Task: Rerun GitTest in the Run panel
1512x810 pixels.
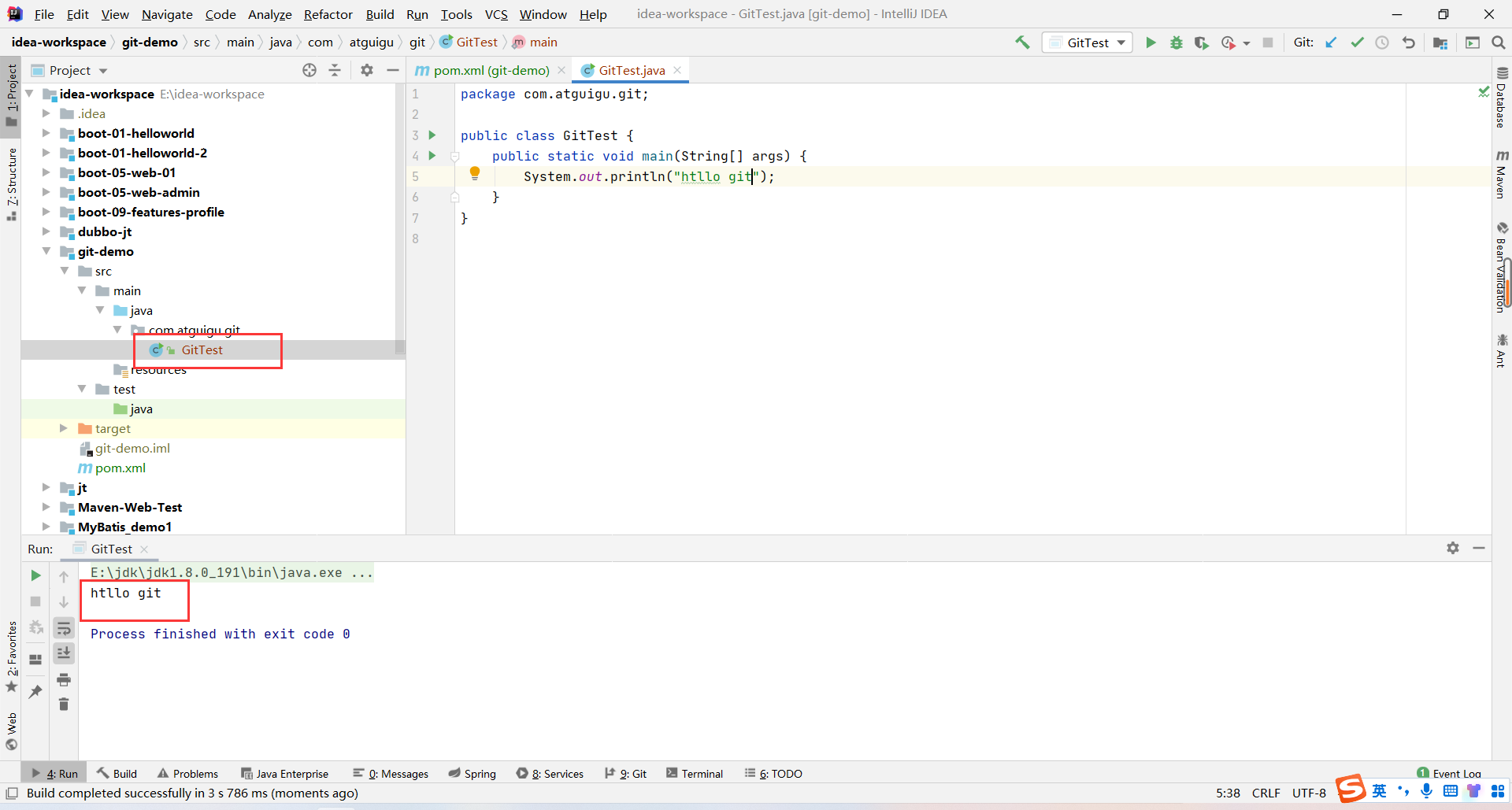Action: 35,575
